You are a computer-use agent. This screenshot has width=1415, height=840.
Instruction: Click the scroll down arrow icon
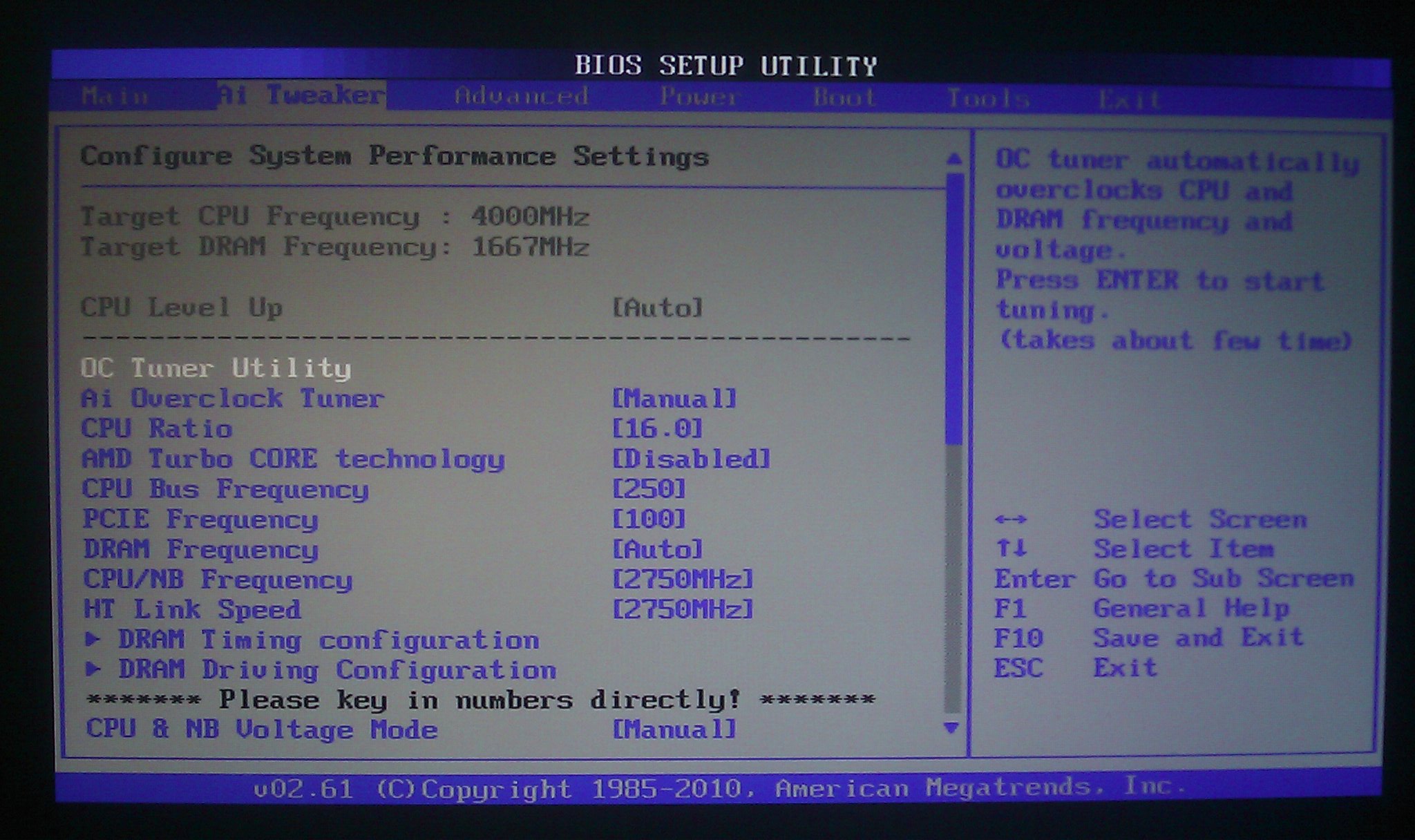pyautogui.click(x=951, y=727)
